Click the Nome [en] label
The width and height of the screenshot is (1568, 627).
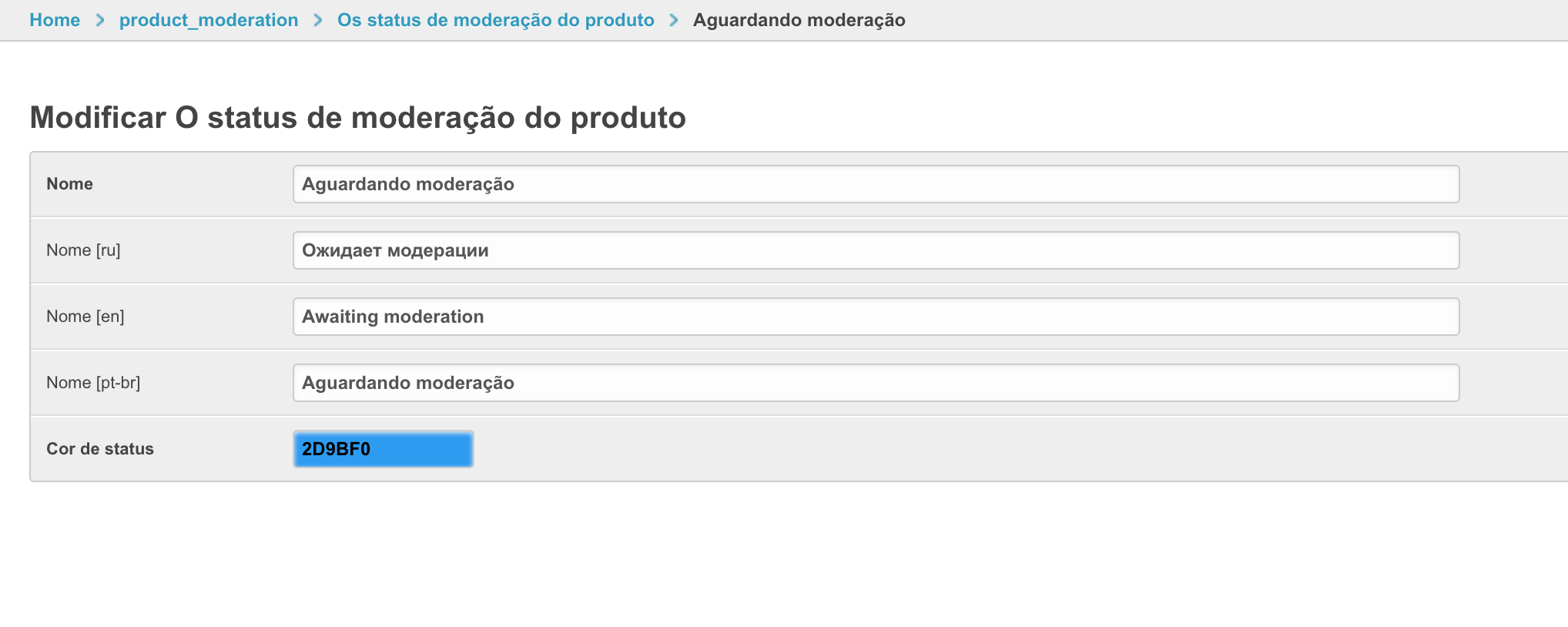pos(85,317)
